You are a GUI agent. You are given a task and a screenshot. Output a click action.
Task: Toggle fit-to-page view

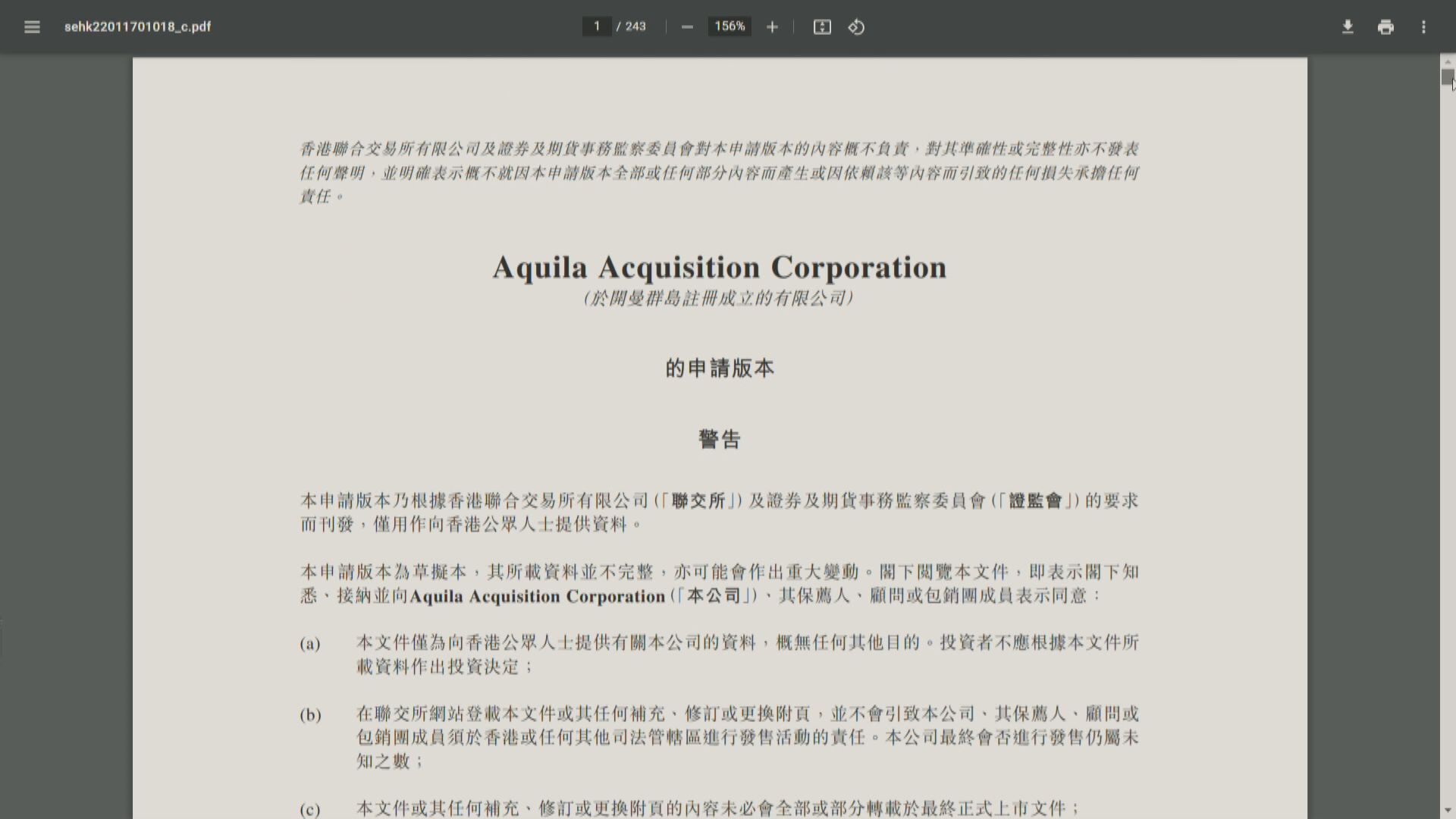(x=822, y=27)
